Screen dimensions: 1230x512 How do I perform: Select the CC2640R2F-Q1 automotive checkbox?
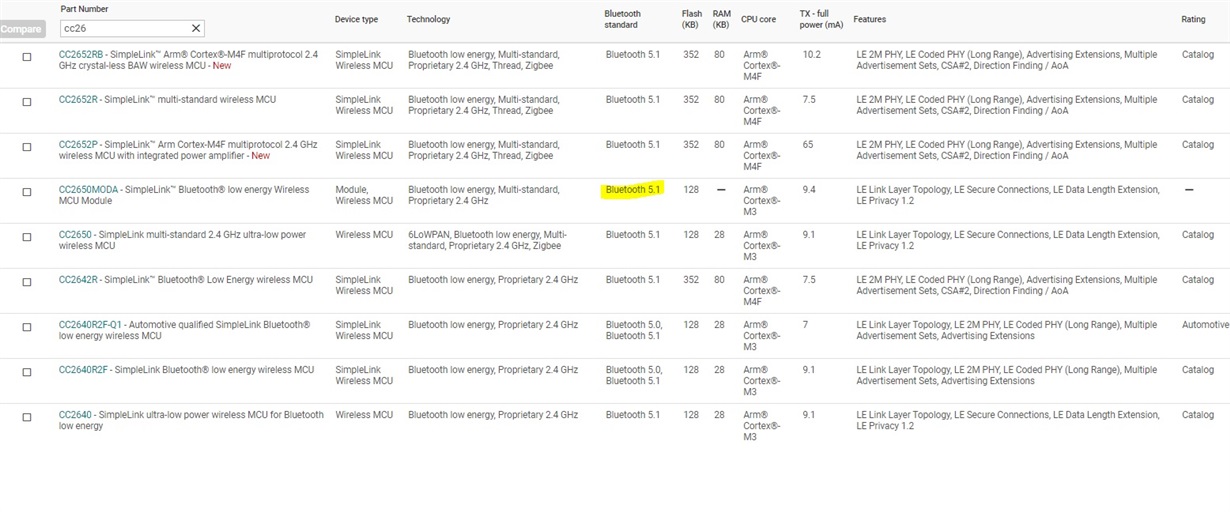27,327
